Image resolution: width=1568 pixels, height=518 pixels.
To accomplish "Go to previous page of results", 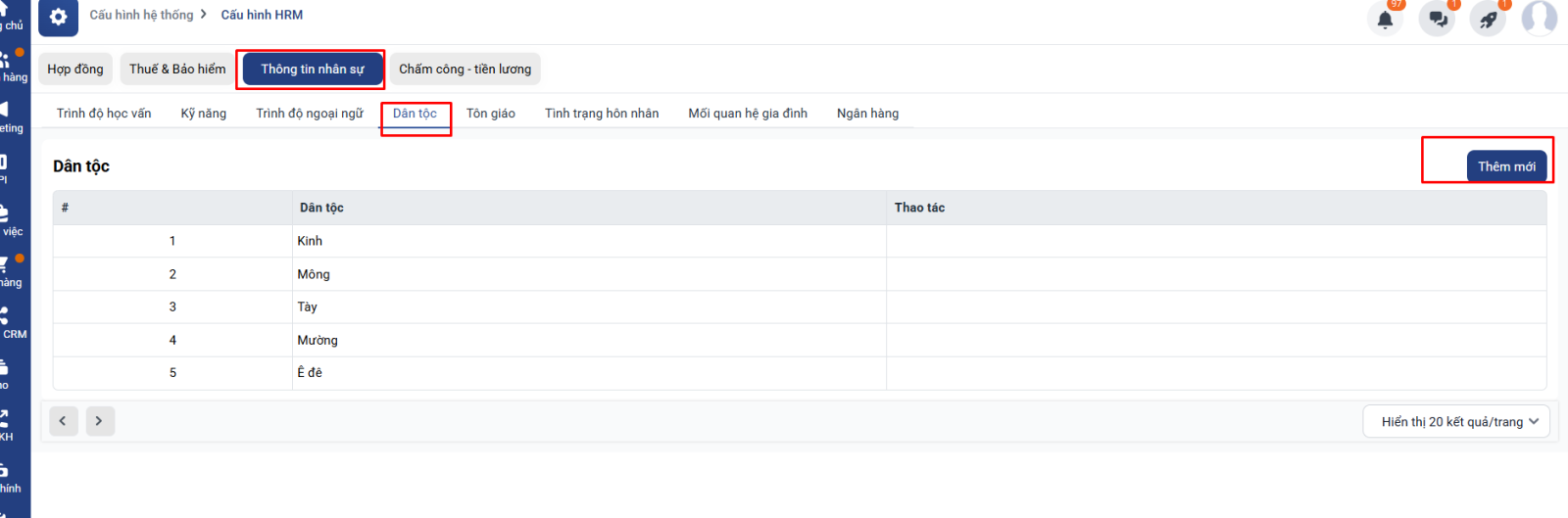I will click(63, 421).
